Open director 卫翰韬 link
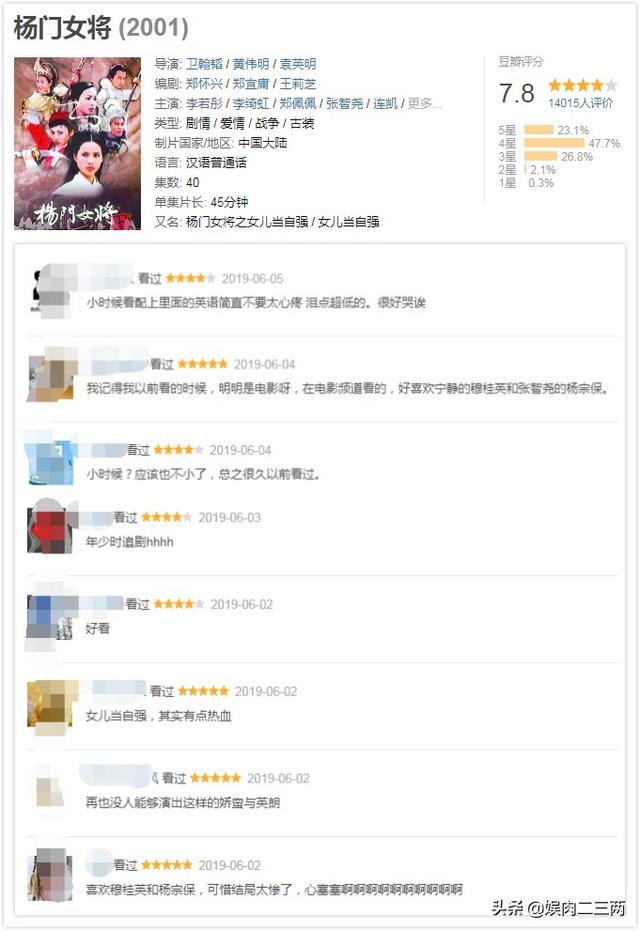This screenshot has height=931, width=640. 204,64
